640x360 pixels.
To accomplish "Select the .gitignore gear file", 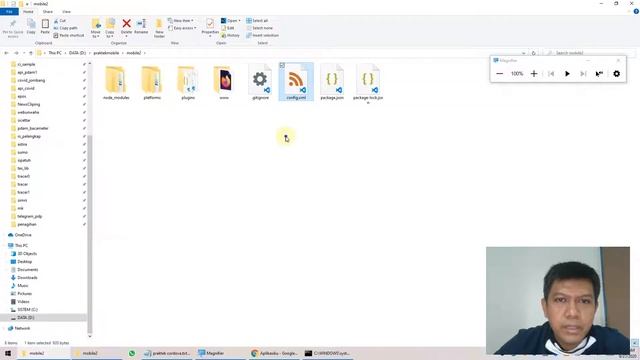I will pyautogui.click(x=260, y=82).
